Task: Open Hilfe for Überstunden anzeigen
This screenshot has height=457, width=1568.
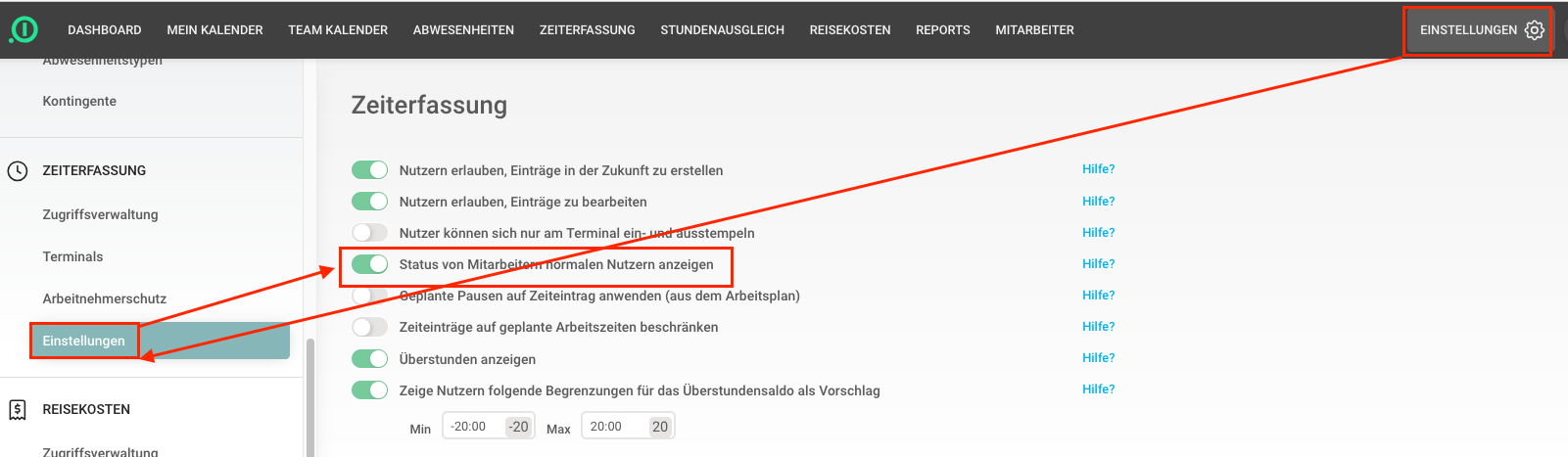Action: (x=1099, y=358)
